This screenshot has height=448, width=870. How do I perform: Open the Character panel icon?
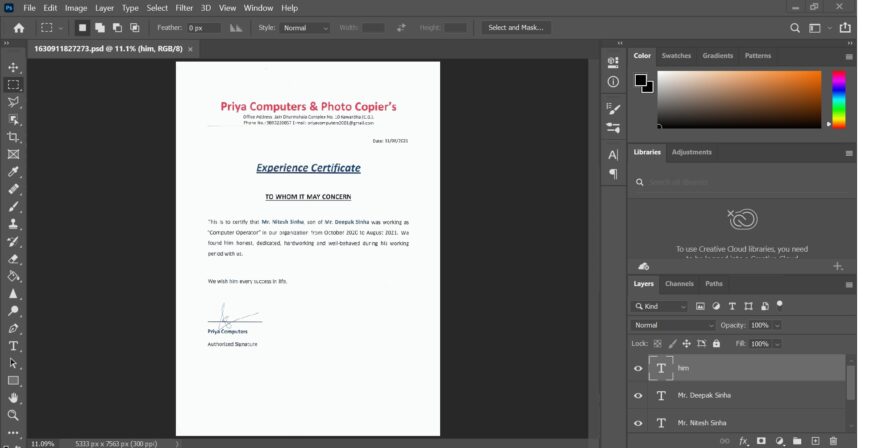[x=613, y=155]
